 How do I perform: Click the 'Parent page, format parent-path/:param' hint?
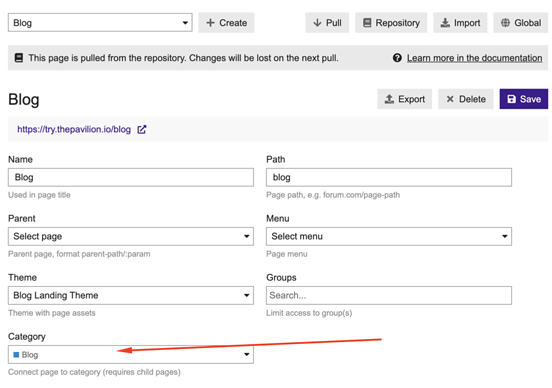(x=79, y=254)
